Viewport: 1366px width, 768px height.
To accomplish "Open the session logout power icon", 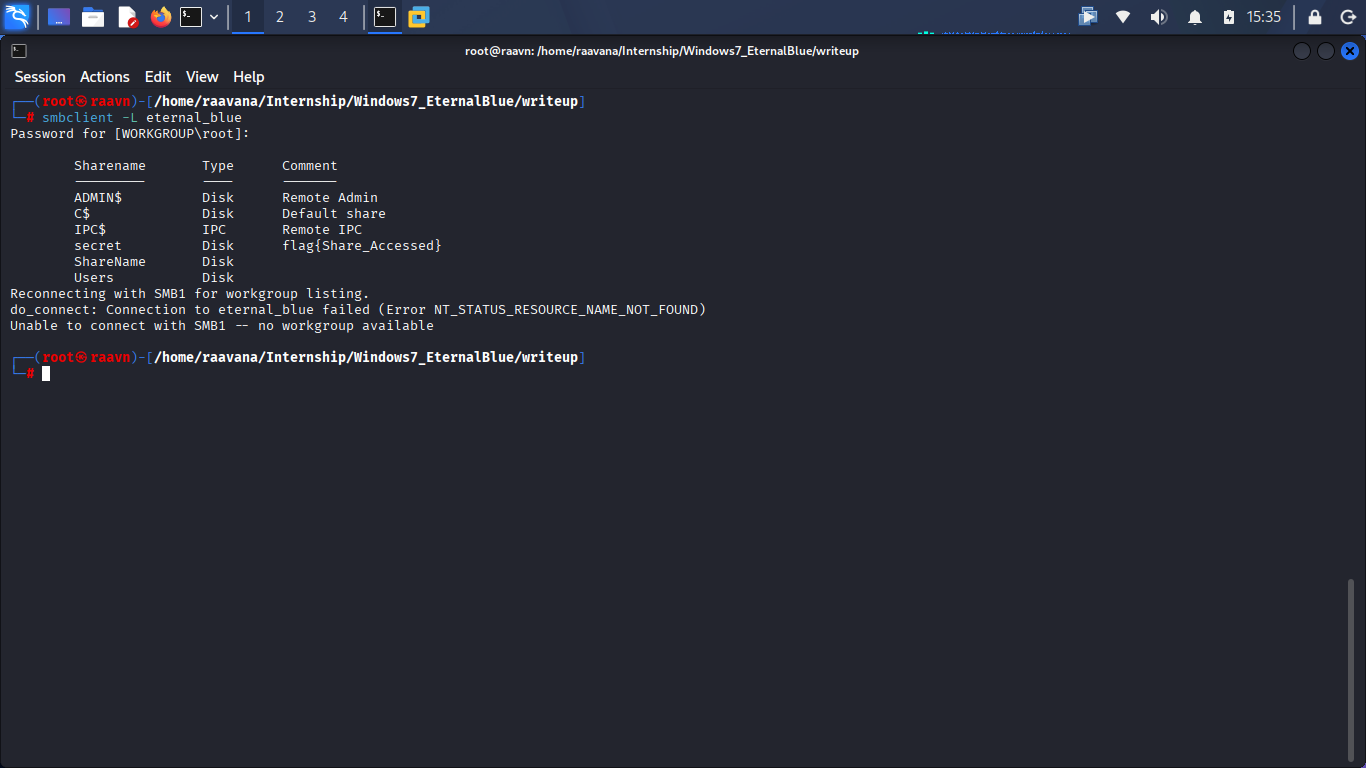I will [x=1347, y=17].
